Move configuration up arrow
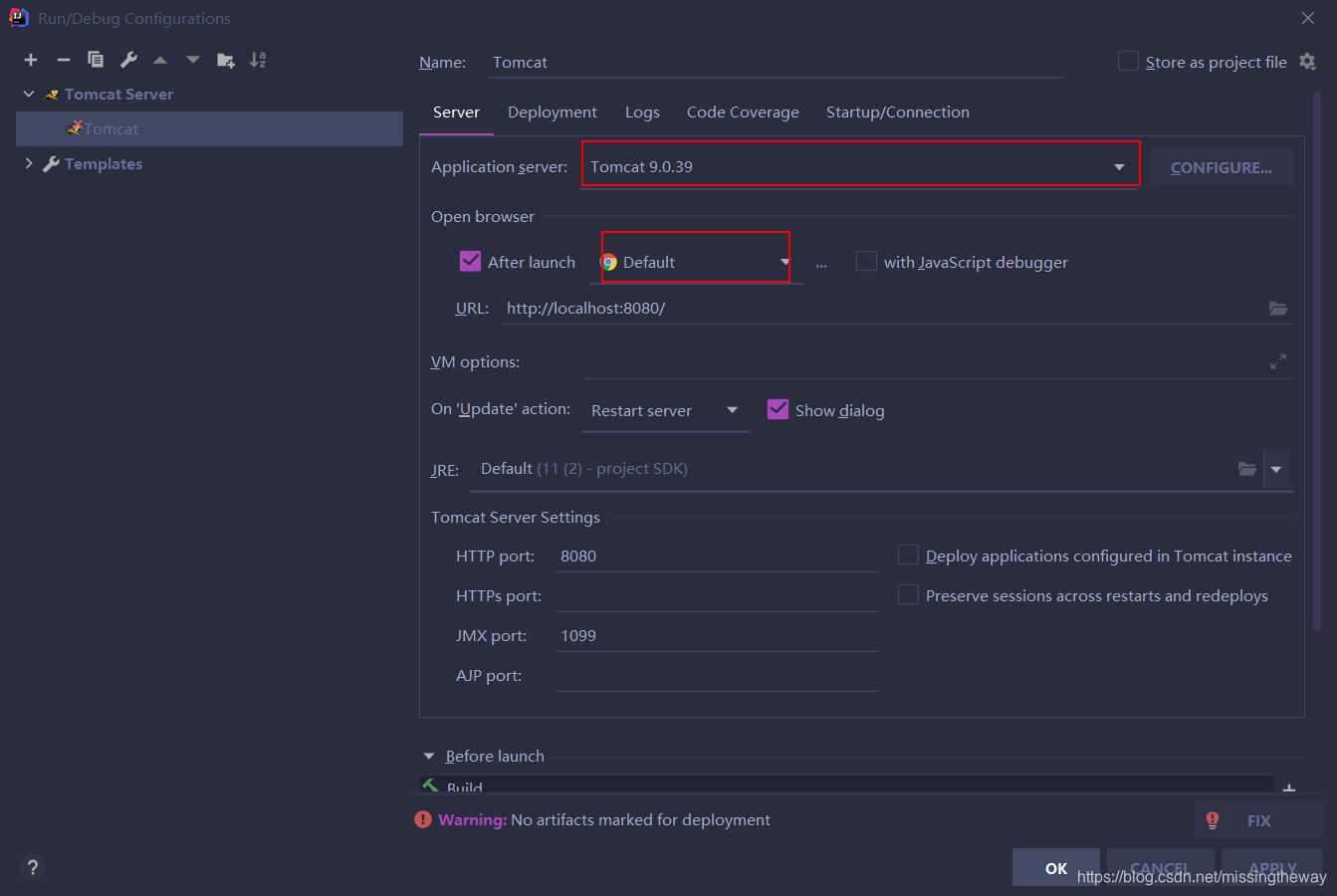 [x=160, y=60]
